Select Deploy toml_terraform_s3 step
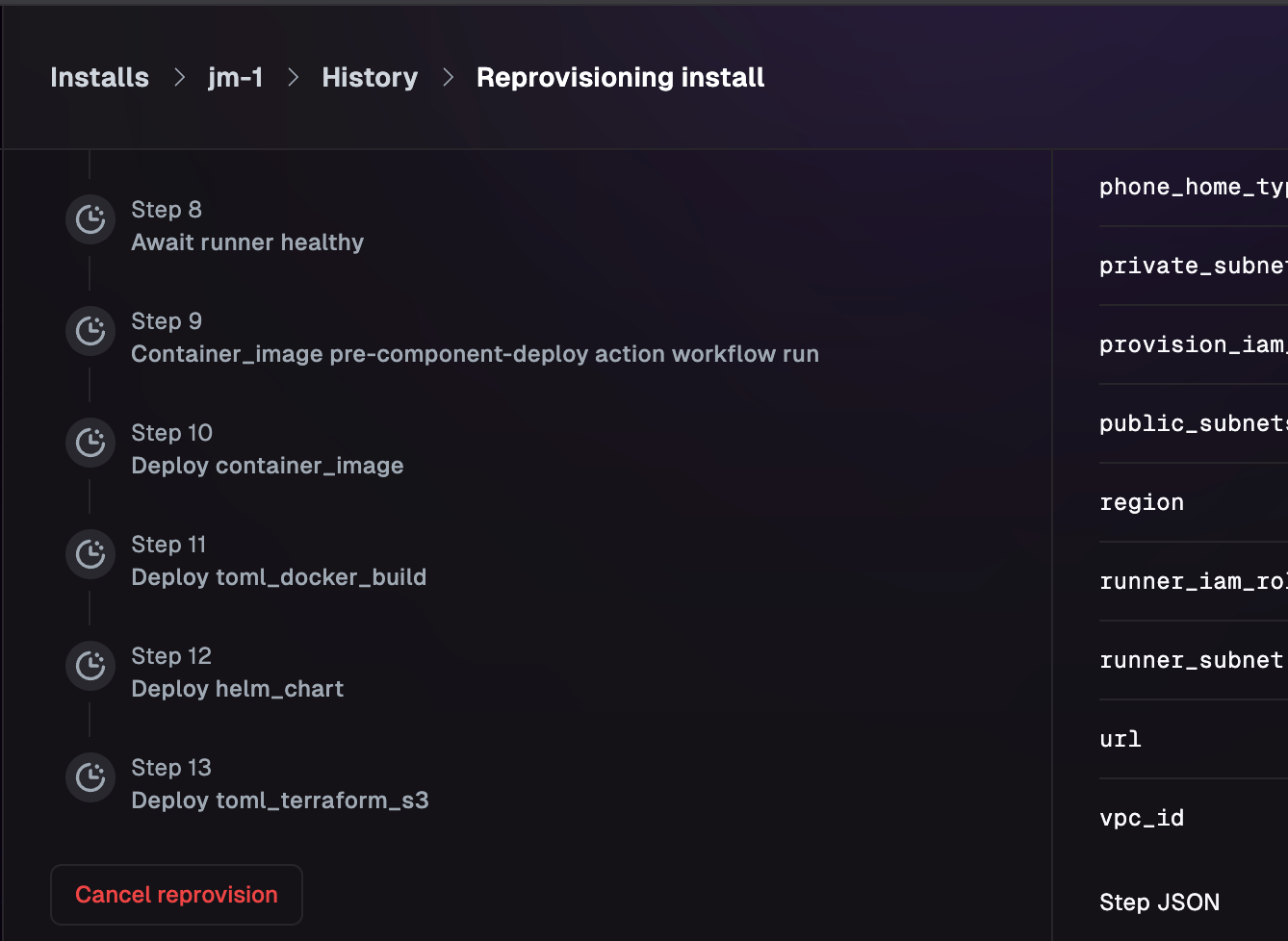The image size is (1288, 941). pos(280,784)
